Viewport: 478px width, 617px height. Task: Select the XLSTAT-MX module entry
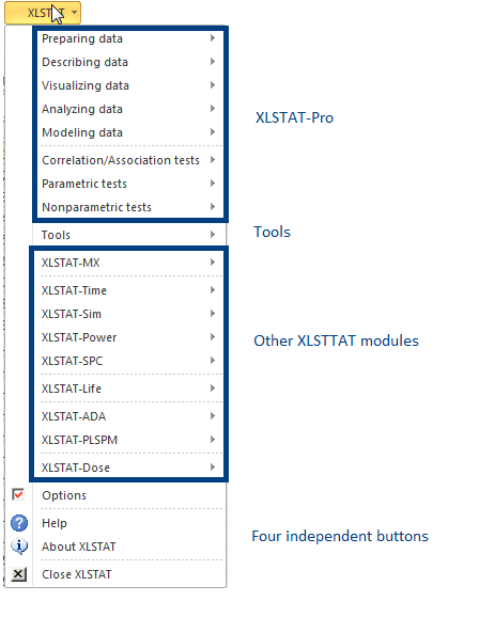[x=129, y=262]
